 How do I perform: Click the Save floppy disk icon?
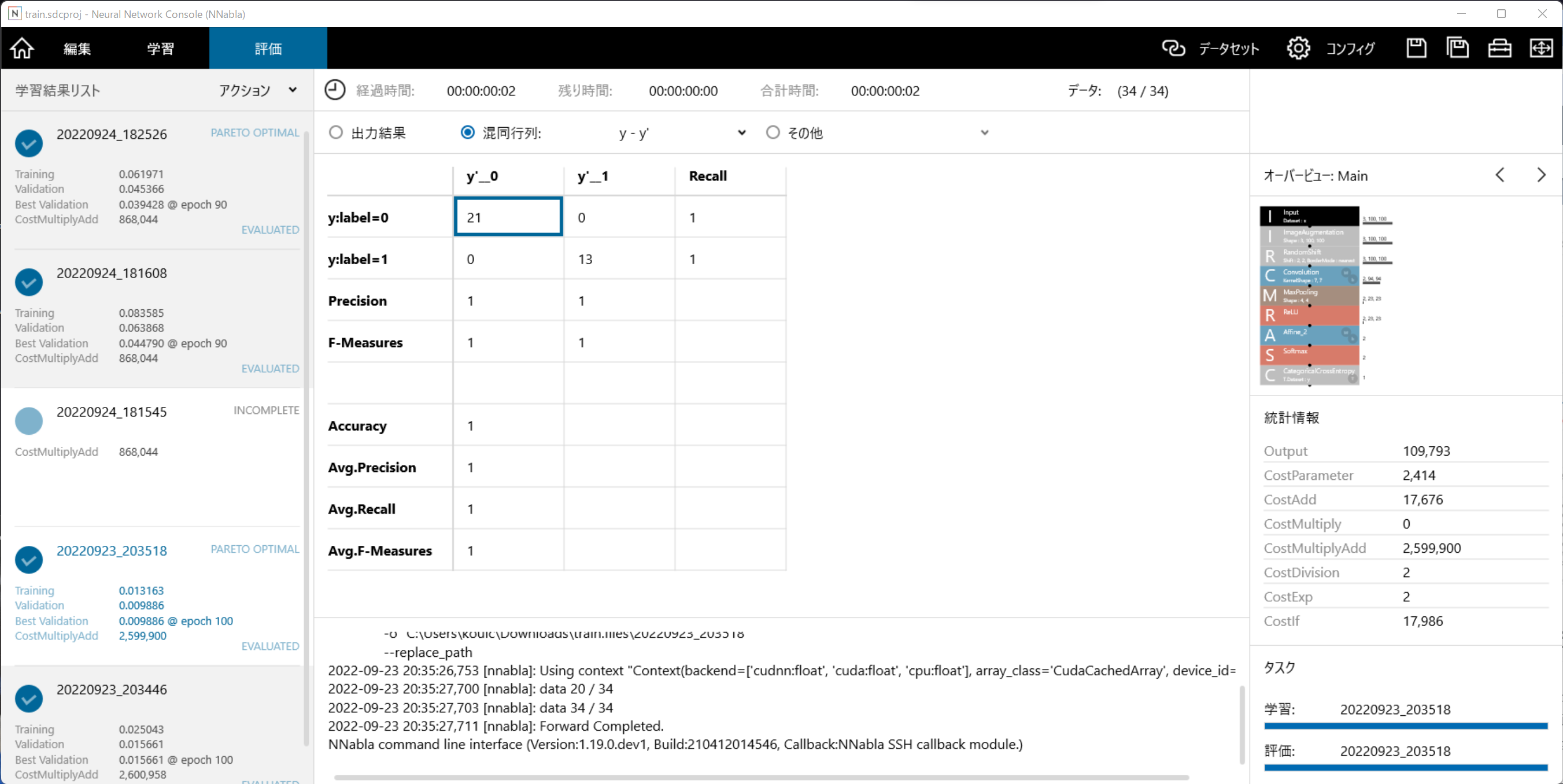pos(1416,48)
